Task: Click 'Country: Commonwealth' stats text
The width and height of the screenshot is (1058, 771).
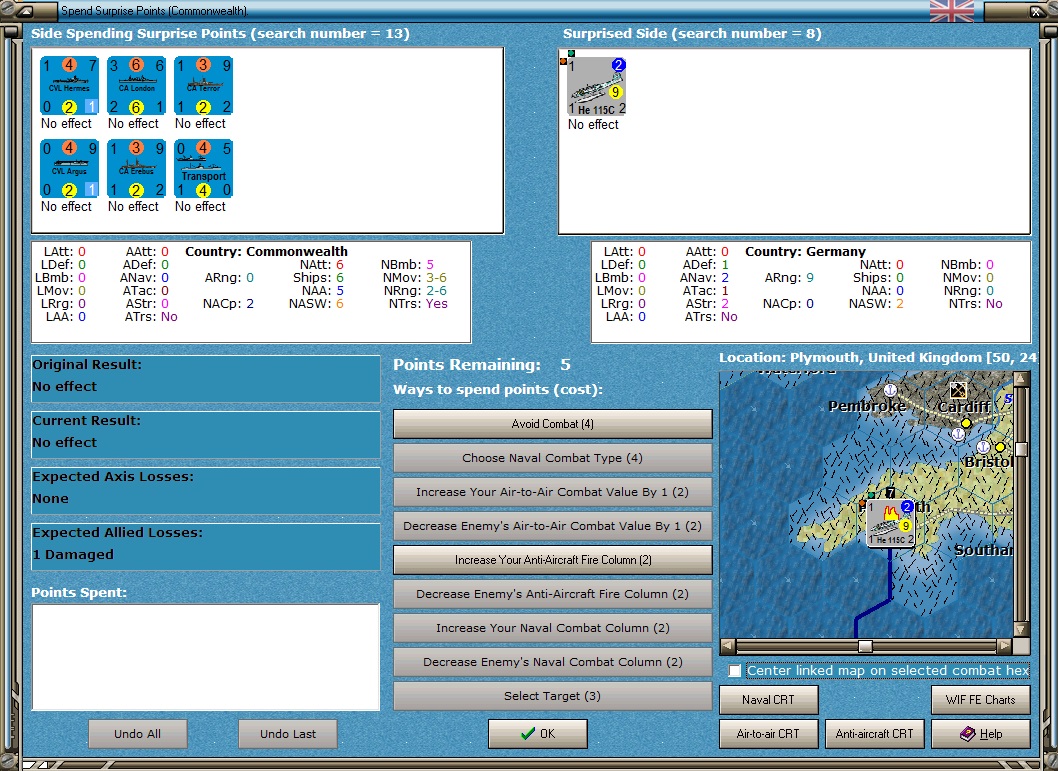Action: (x=267, y=252)
